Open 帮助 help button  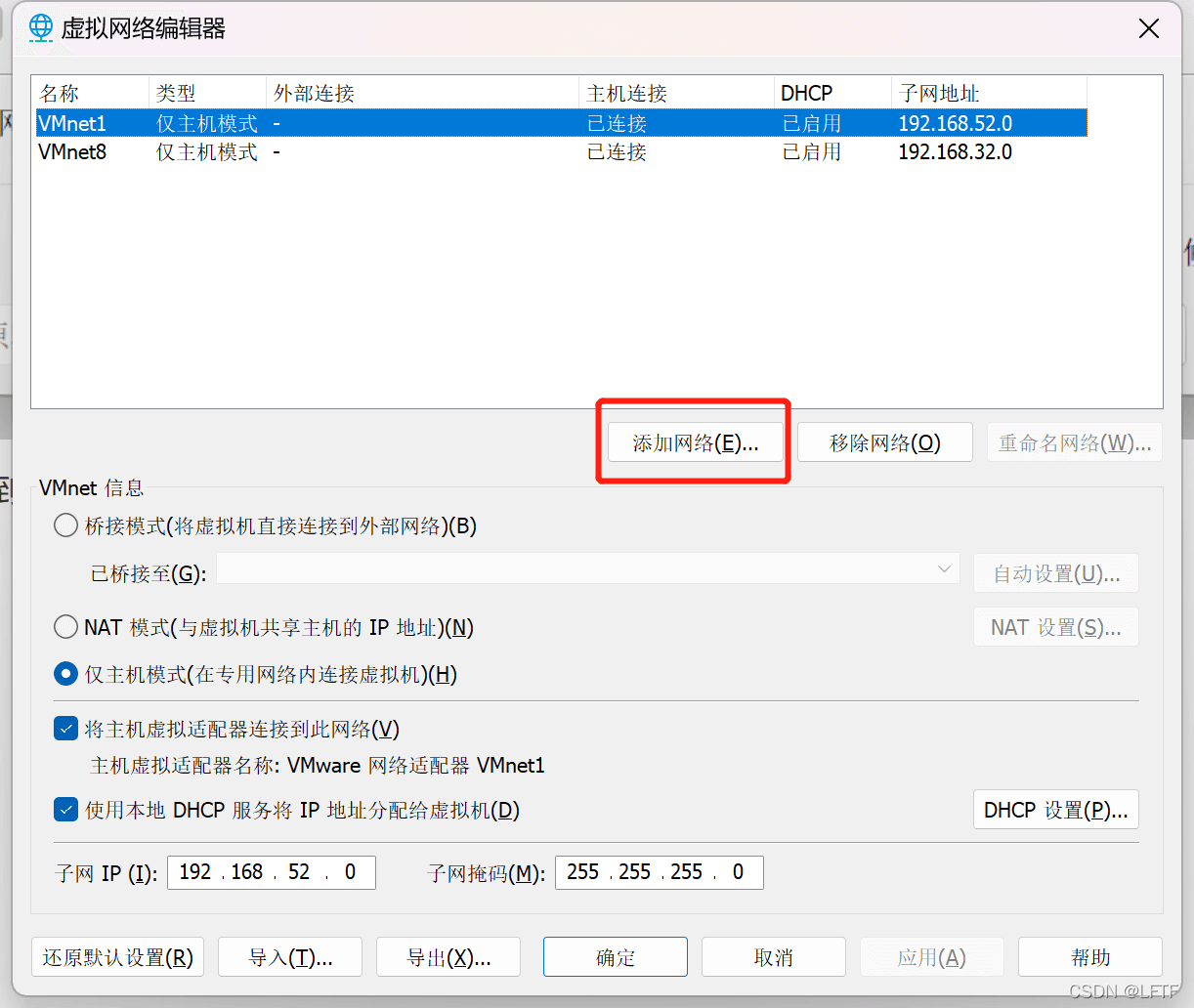1090,957
